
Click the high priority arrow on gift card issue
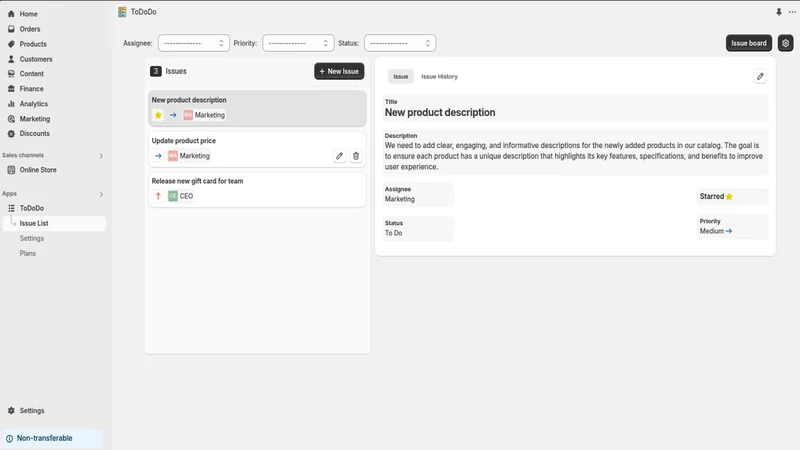[x=158, y=196]
